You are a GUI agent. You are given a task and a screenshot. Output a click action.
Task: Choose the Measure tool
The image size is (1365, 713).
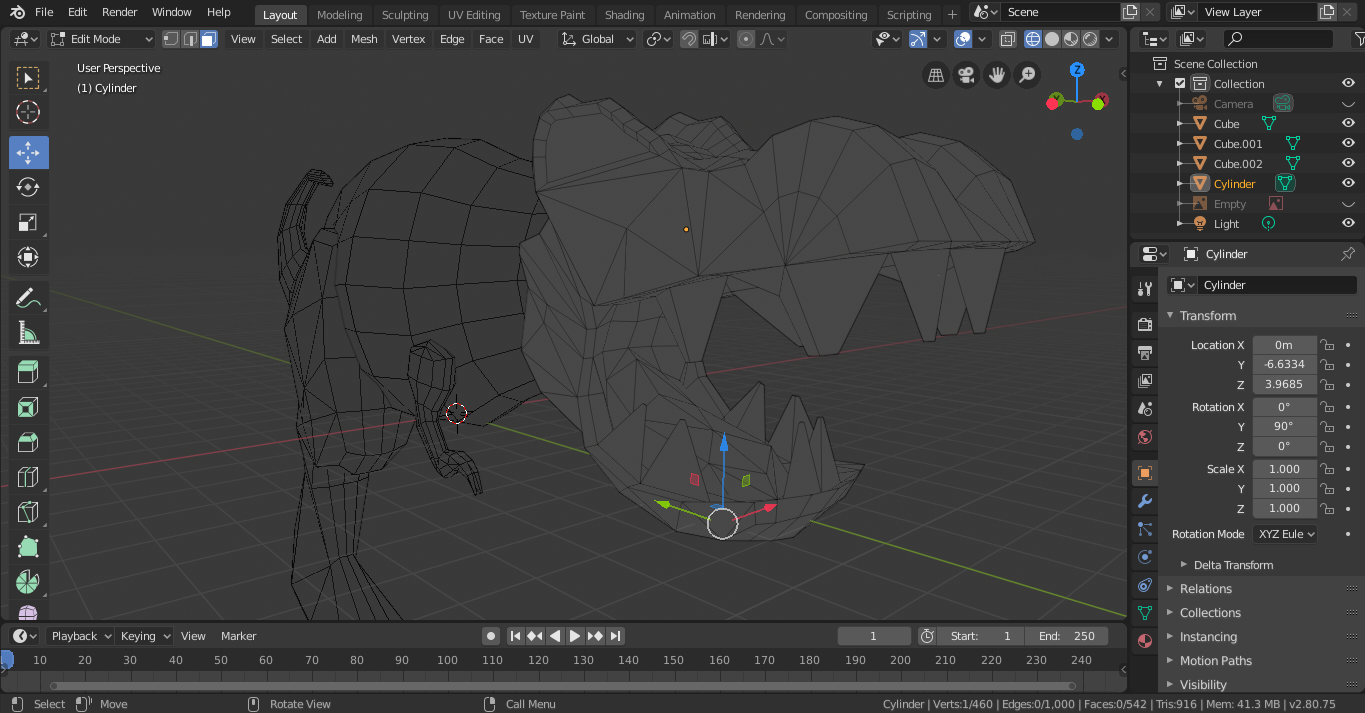(28, 333)
